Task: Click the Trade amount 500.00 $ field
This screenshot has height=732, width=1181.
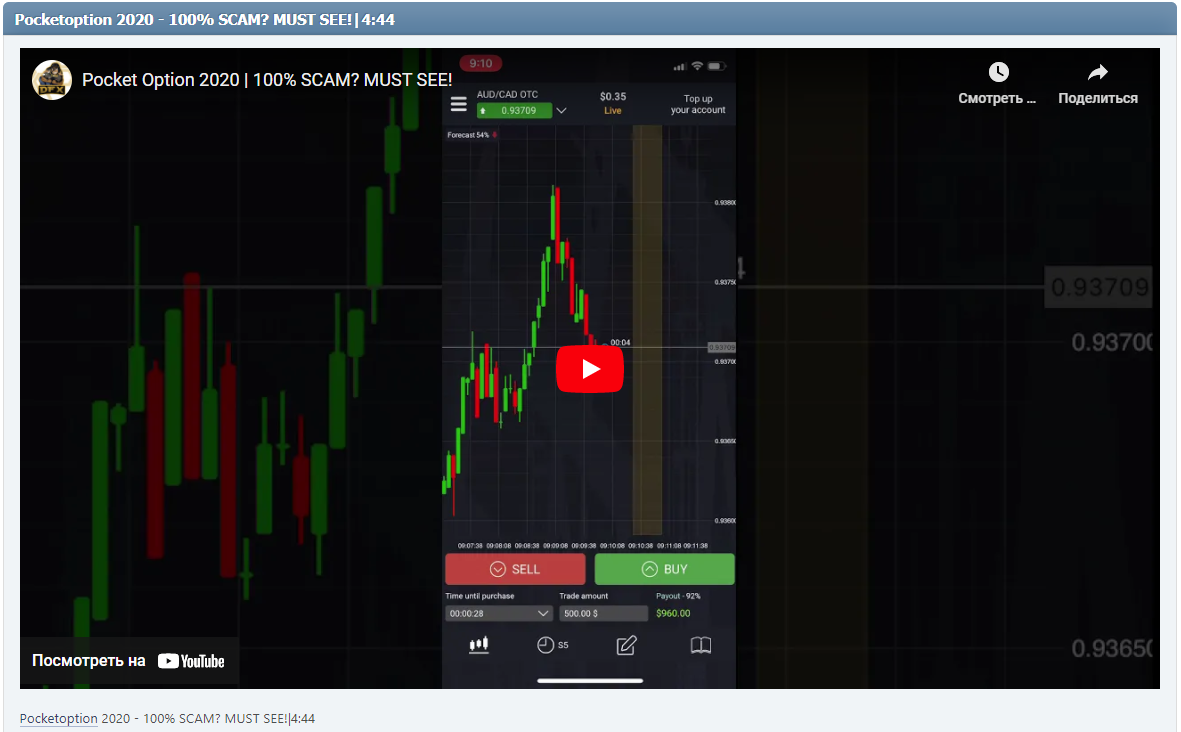Action: [x=603, y=613]
